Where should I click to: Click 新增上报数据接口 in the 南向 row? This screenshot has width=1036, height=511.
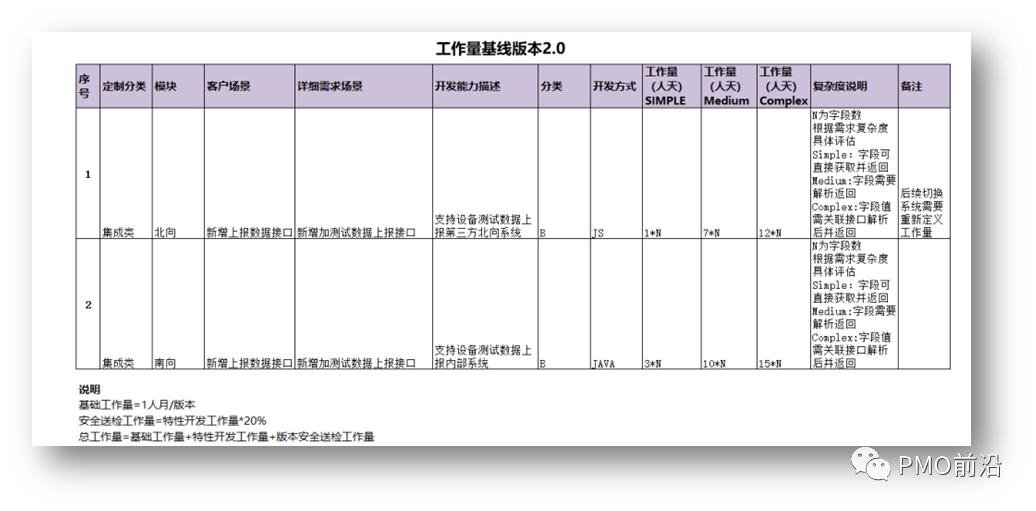coord(250,304)
